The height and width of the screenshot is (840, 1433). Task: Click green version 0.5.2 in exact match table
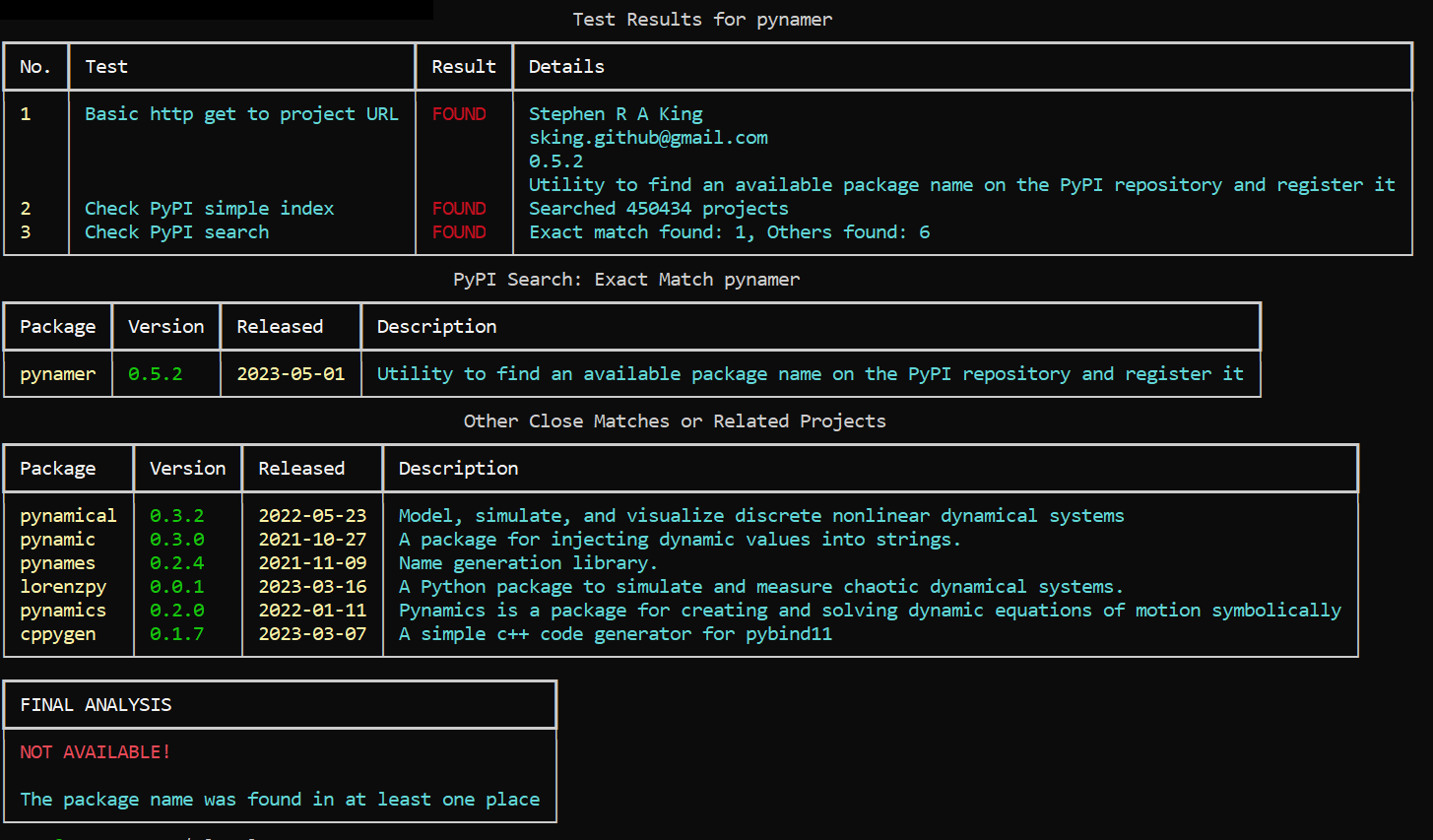coord(155,374)
